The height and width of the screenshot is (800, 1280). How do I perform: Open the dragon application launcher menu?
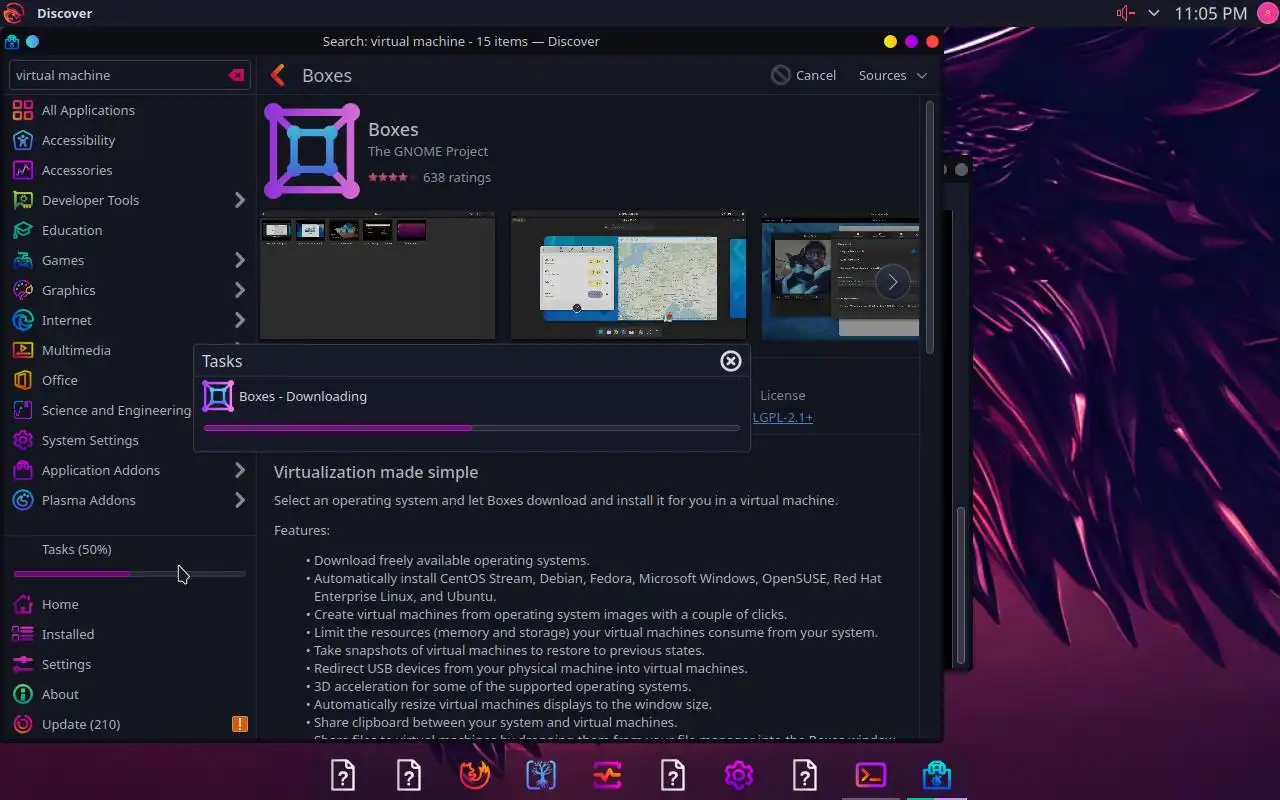(13, 13)
